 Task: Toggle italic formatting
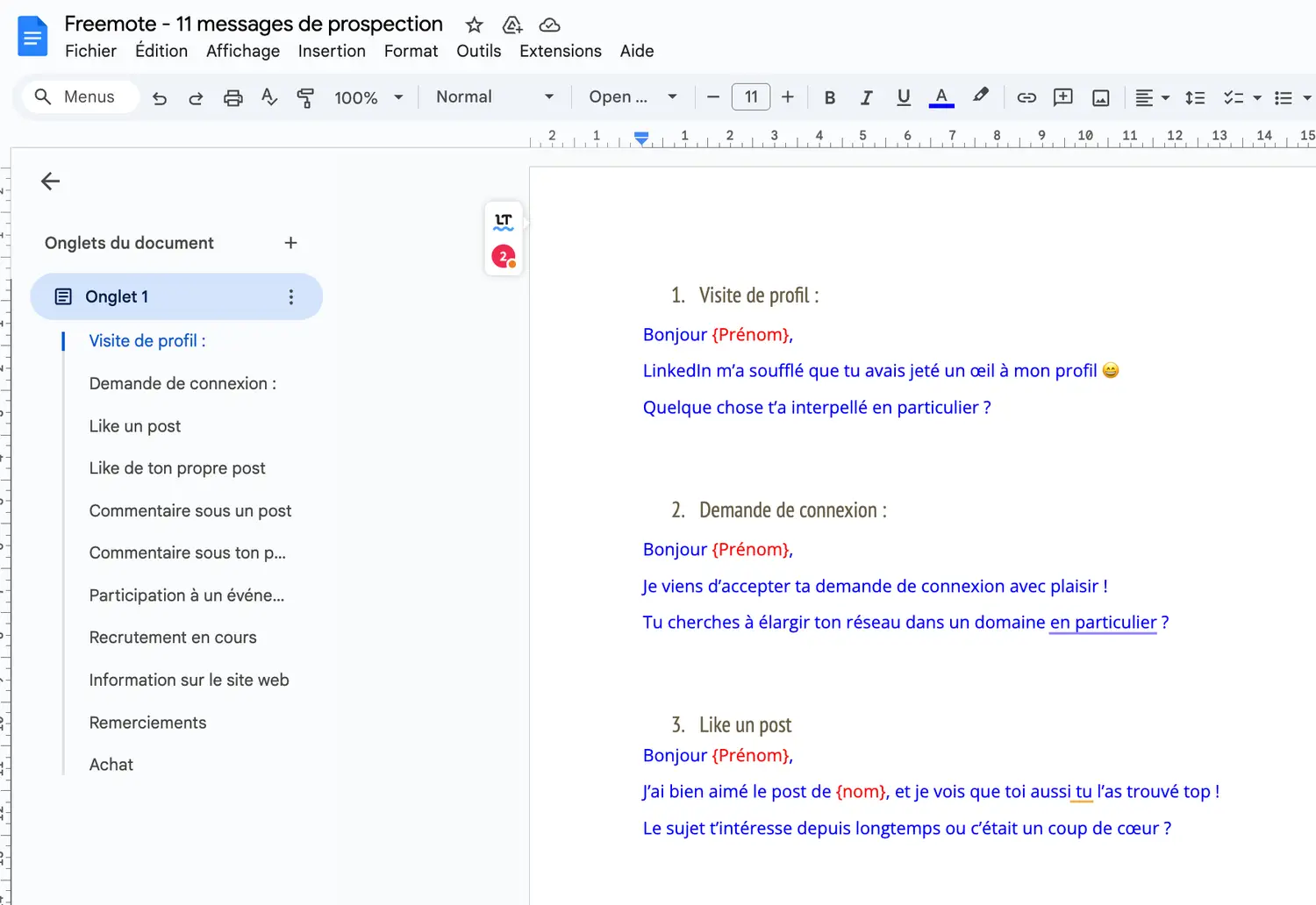(x=866, y=98)
